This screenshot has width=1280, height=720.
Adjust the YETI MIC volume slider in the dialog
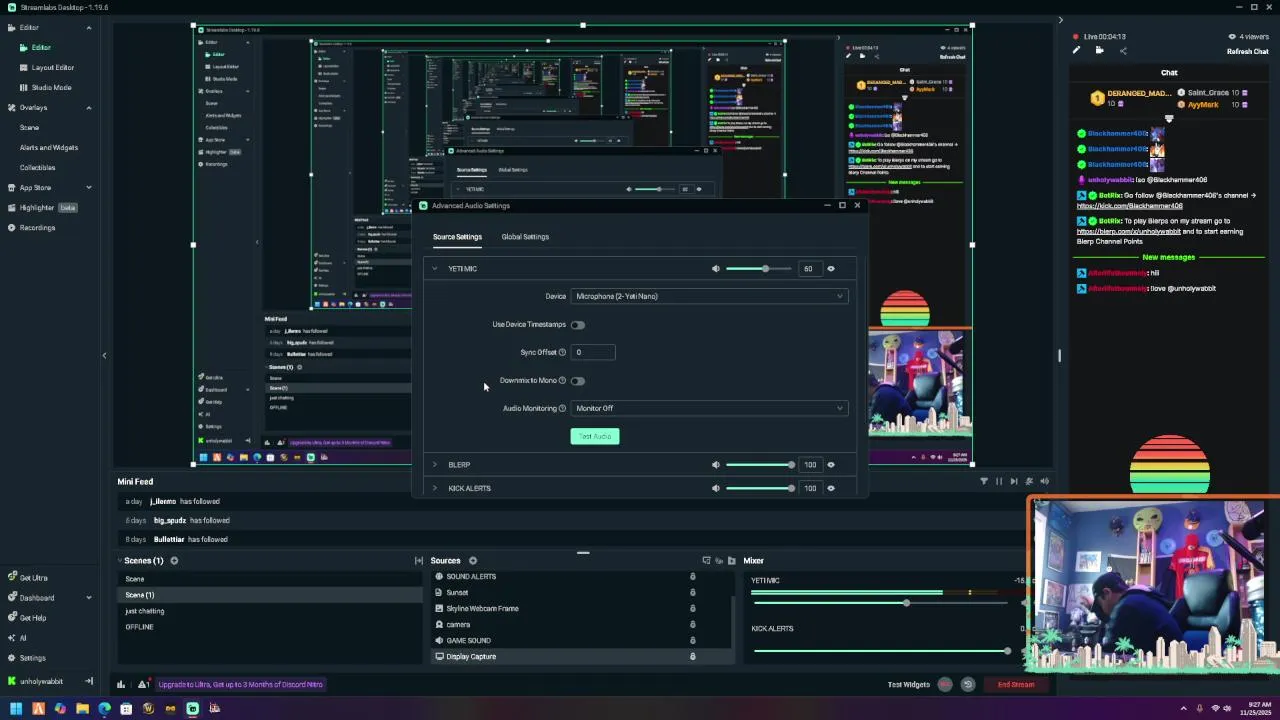click(x=760, y=269)
